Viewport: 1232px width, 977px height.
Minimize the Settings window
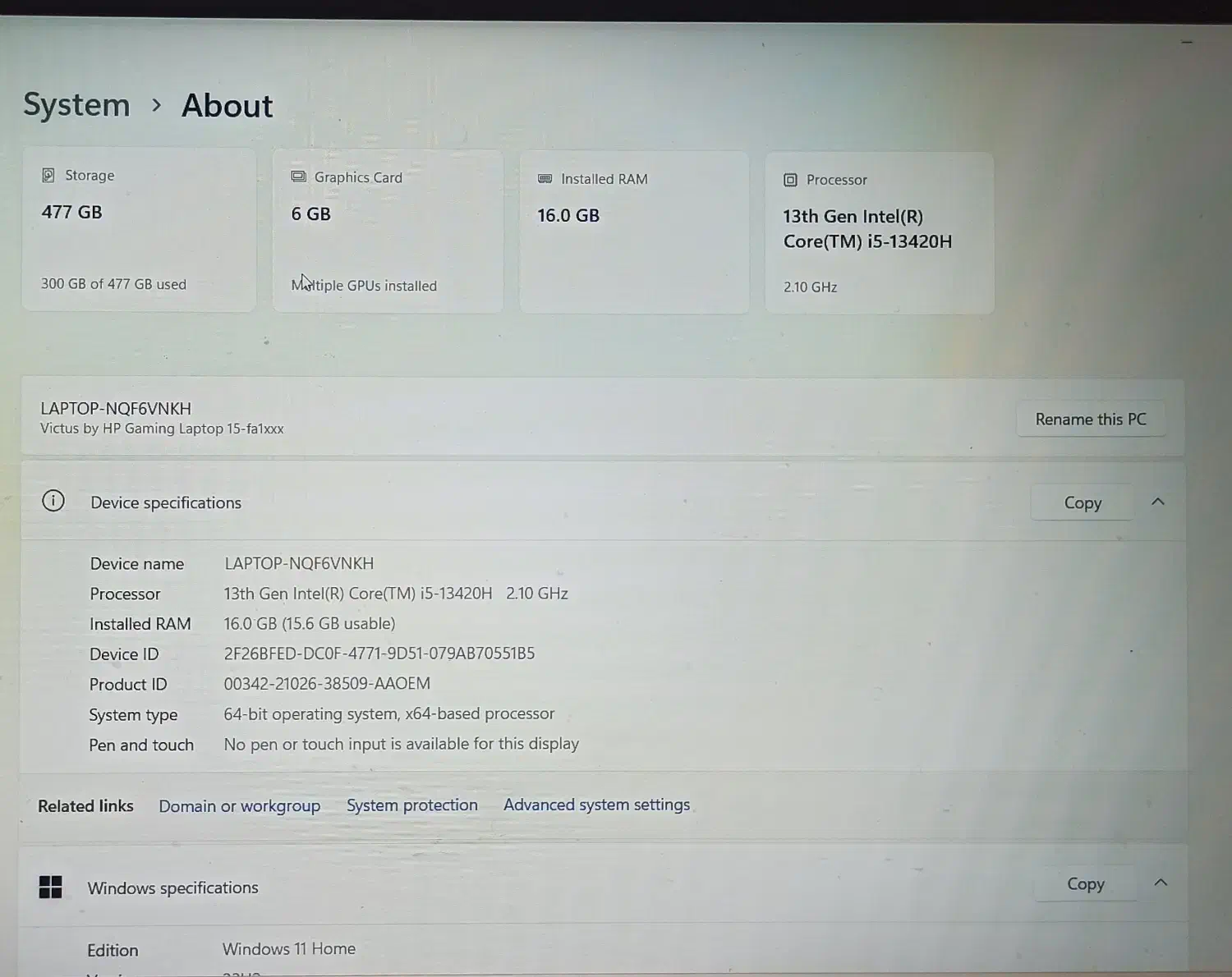tap(1187, 42)
